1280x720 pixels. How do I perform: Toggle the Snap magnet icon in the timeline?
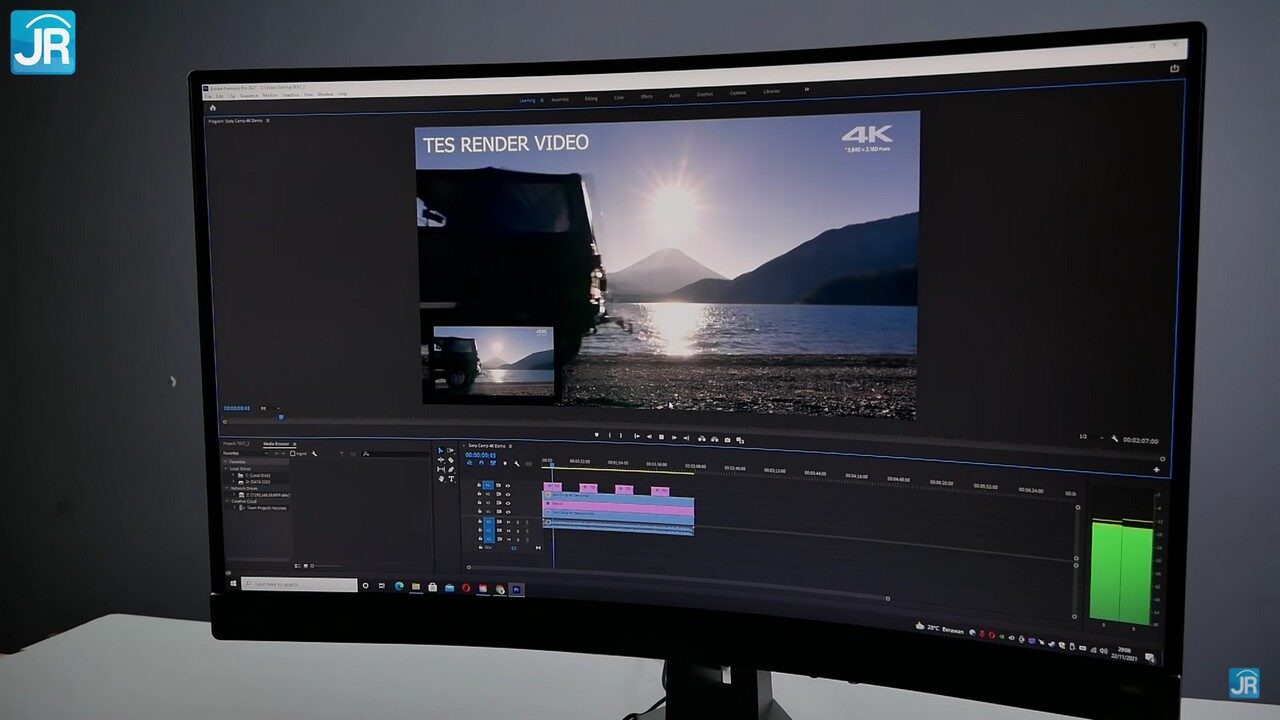coord(481,464)
